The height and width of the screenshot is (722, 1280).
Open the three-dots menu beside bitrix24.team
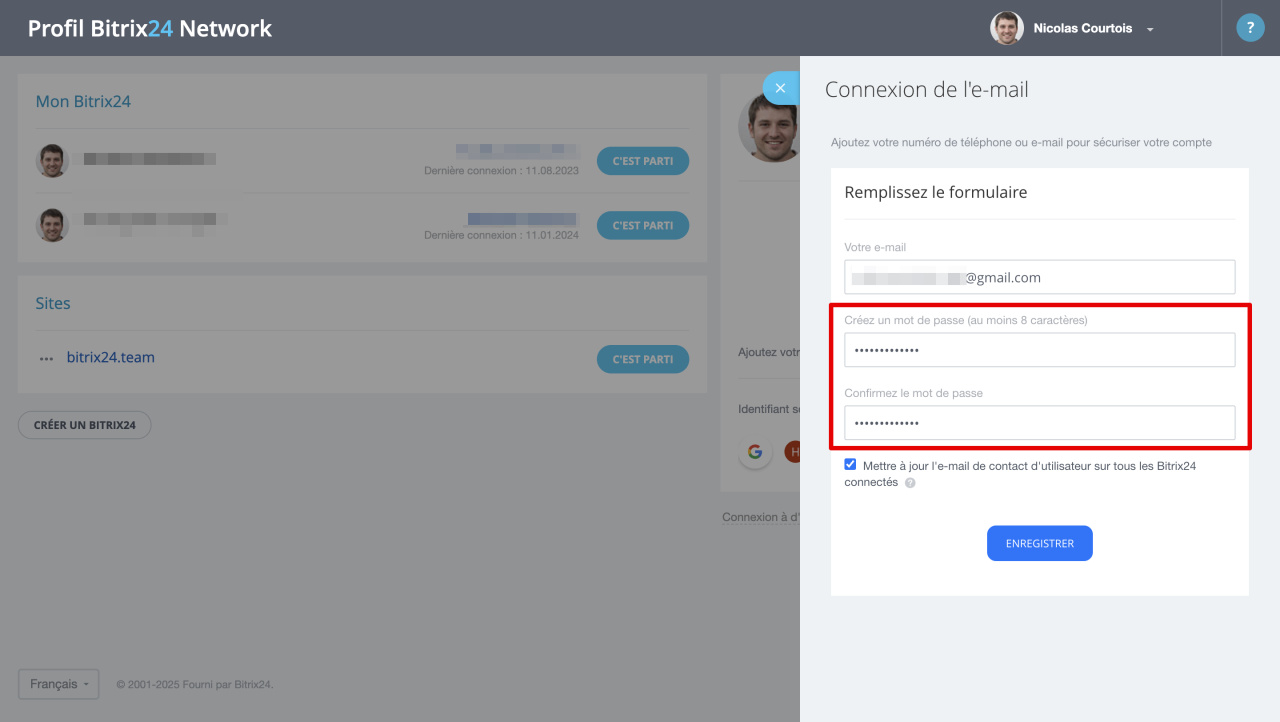coord(46,359)
